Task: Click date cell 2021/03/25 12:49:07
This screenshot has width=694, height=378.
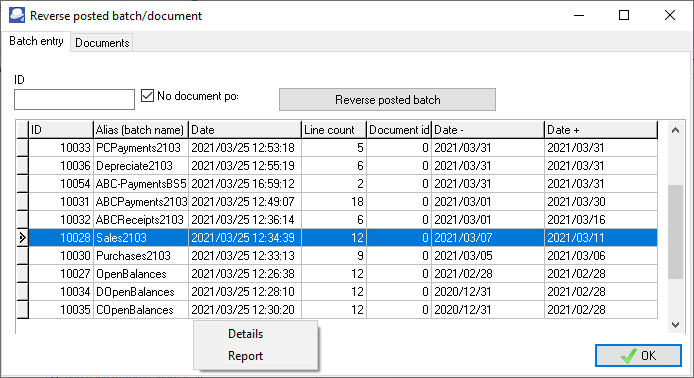Action: pyautogui.click(x=245, y=202)
